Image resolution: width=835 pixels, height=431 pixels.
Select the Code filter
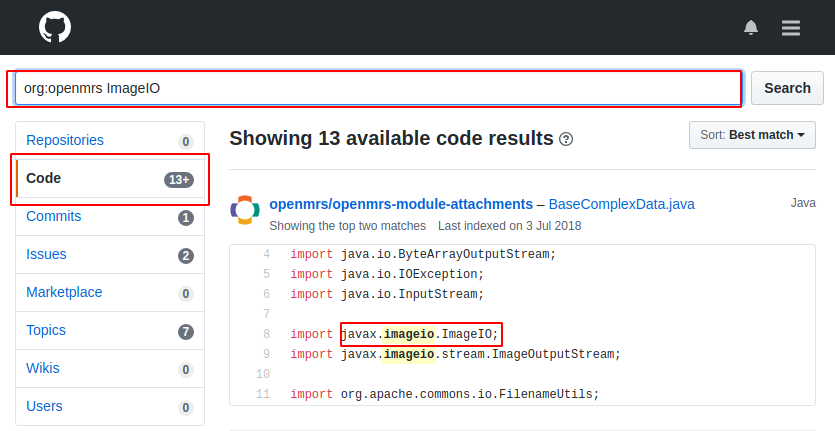pos(110,178)
